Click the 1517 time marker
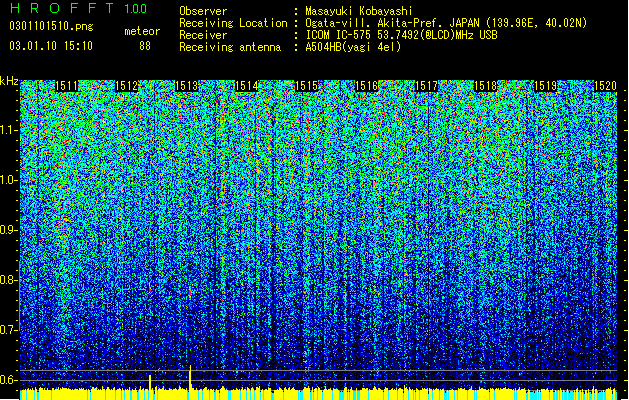The height and width of the screenshot is (400, 629). point(426,86)
